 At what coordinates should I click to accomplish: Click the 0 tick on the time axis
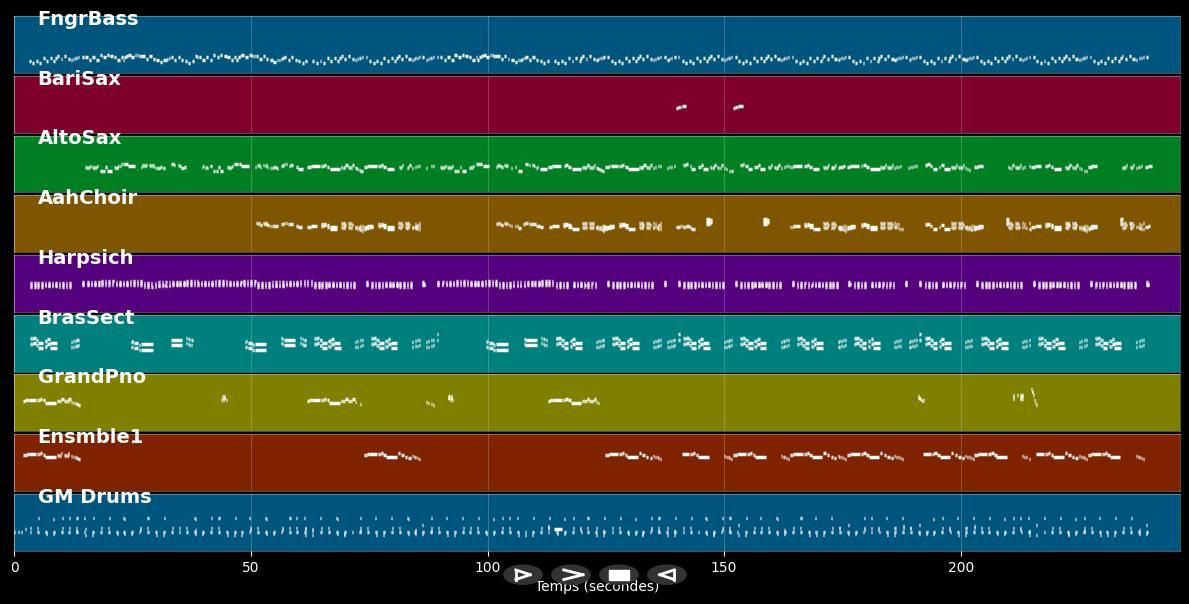tap(14, 568)
